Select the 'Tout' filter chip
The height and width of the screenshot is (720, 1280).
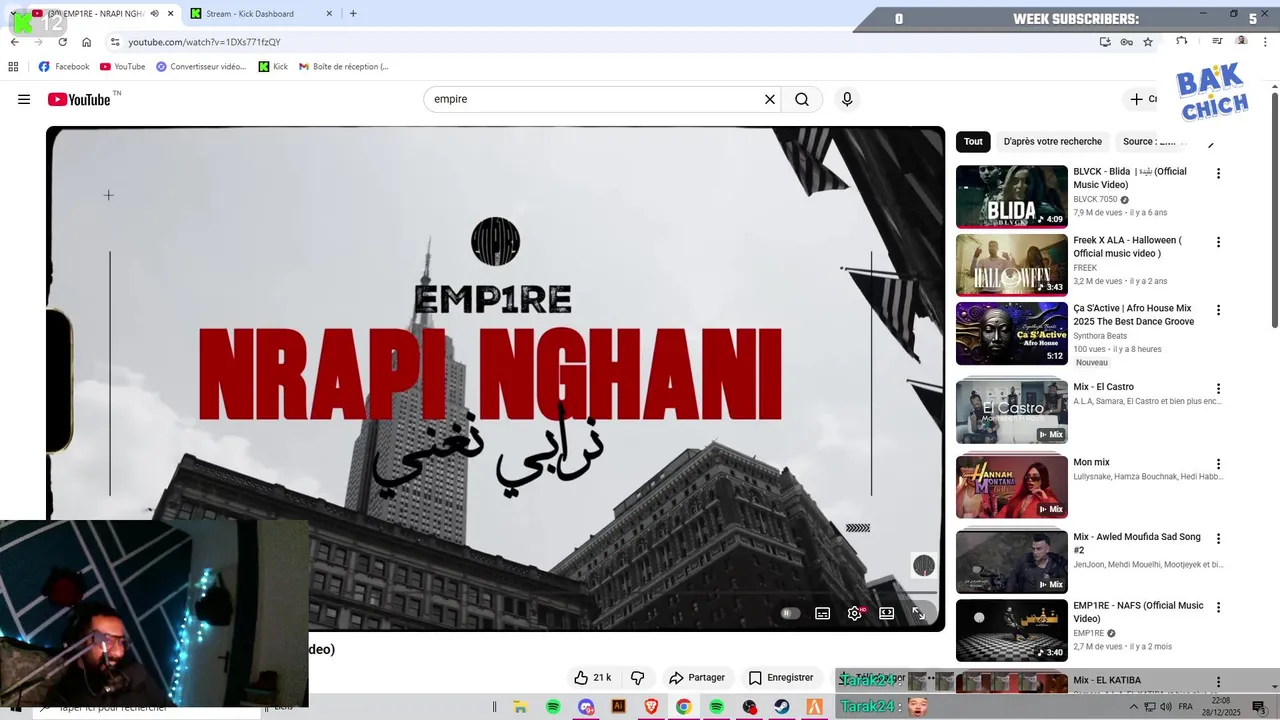point(973,141)
